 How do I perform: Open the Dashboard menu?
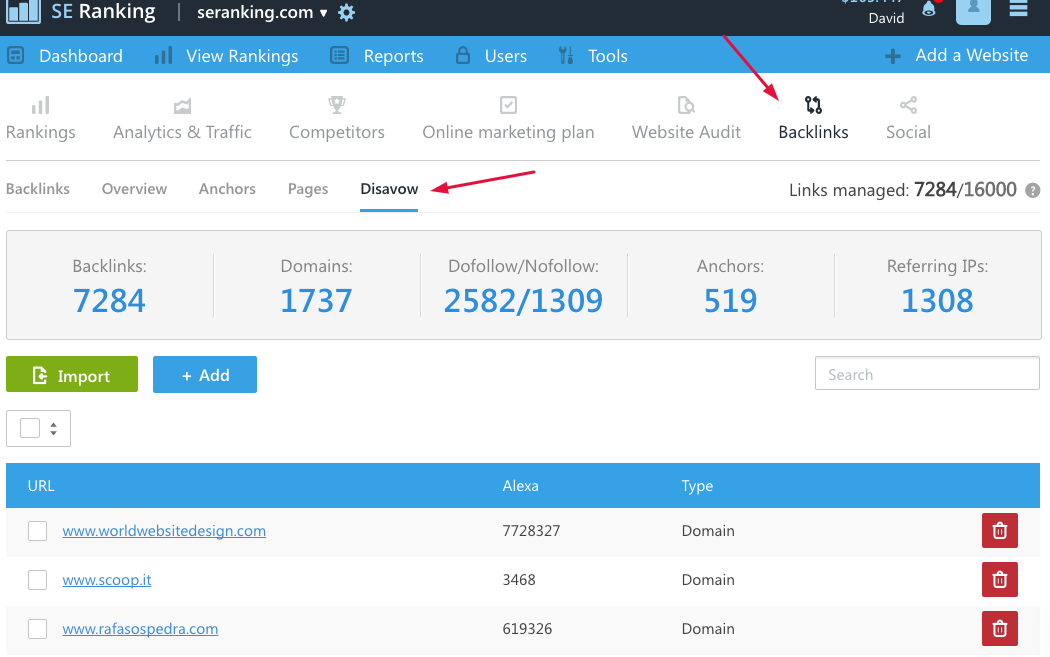[81, 56]
